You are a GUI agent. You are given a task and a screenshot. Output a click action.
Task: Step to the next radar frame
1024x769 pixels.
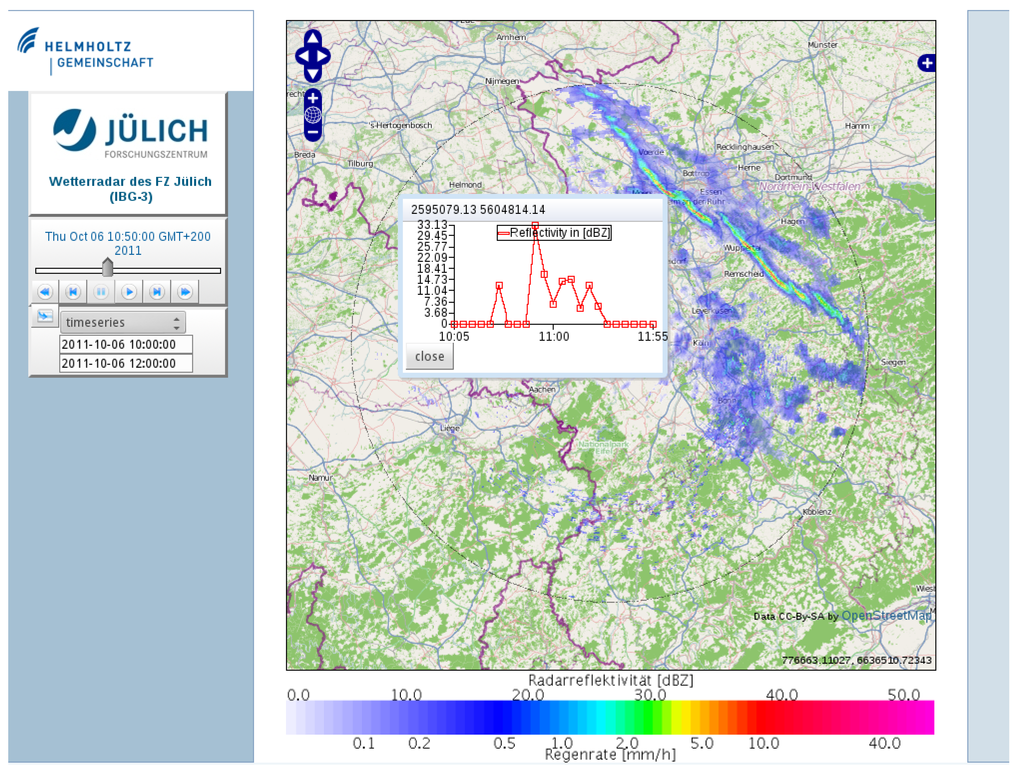pyautogui.click(x=157, y=292)
